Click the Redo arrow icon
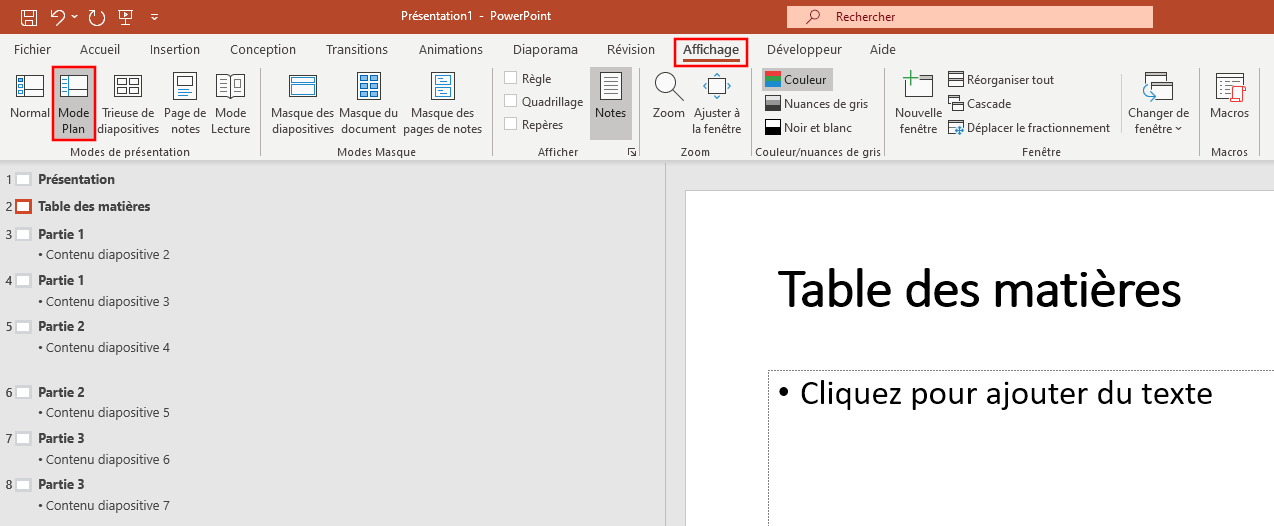The width and height of the screenshot is (1274, 526). click(97, 17)
